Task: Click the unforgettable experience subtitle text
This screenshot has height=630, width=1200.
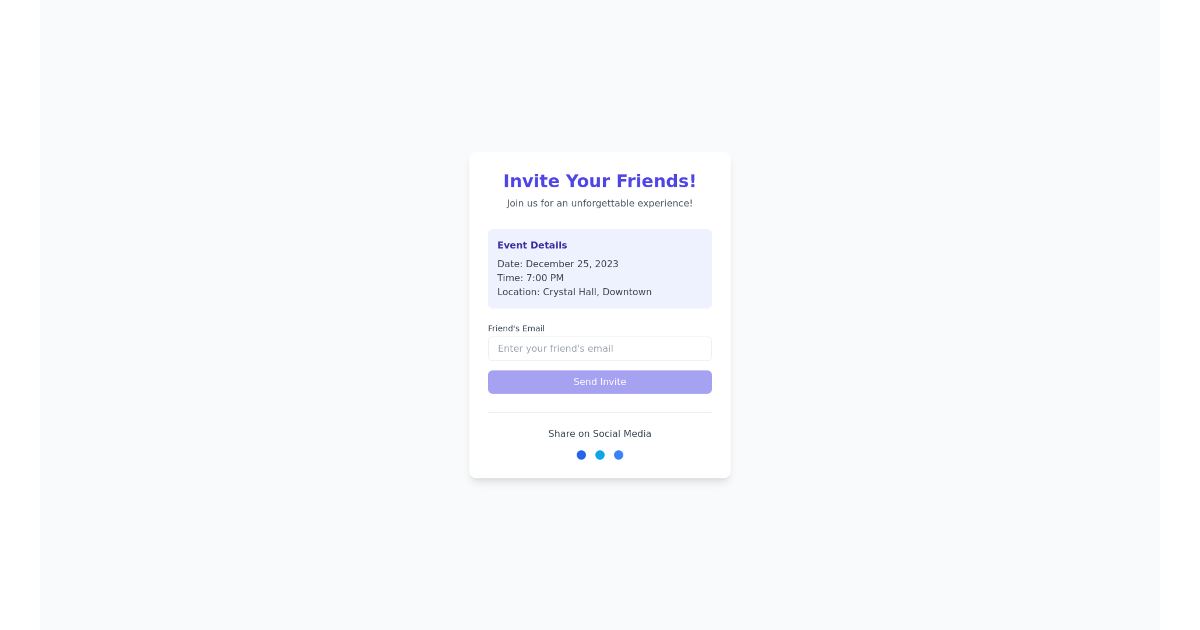Action: [600, 202]
